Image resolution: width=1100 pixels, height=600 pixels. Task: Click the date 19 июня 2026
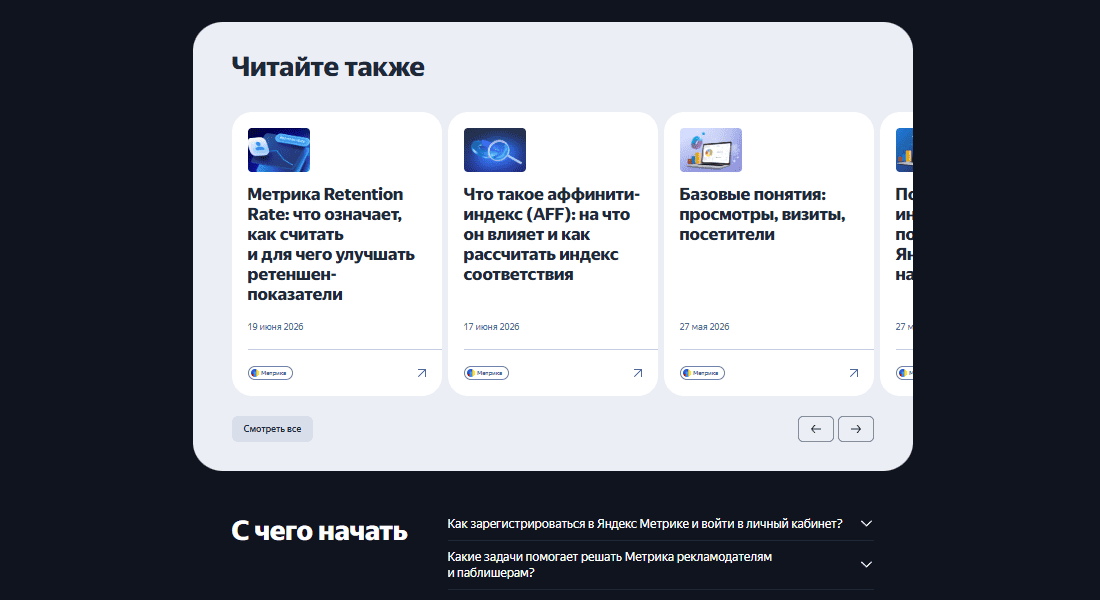coord(276,327)
